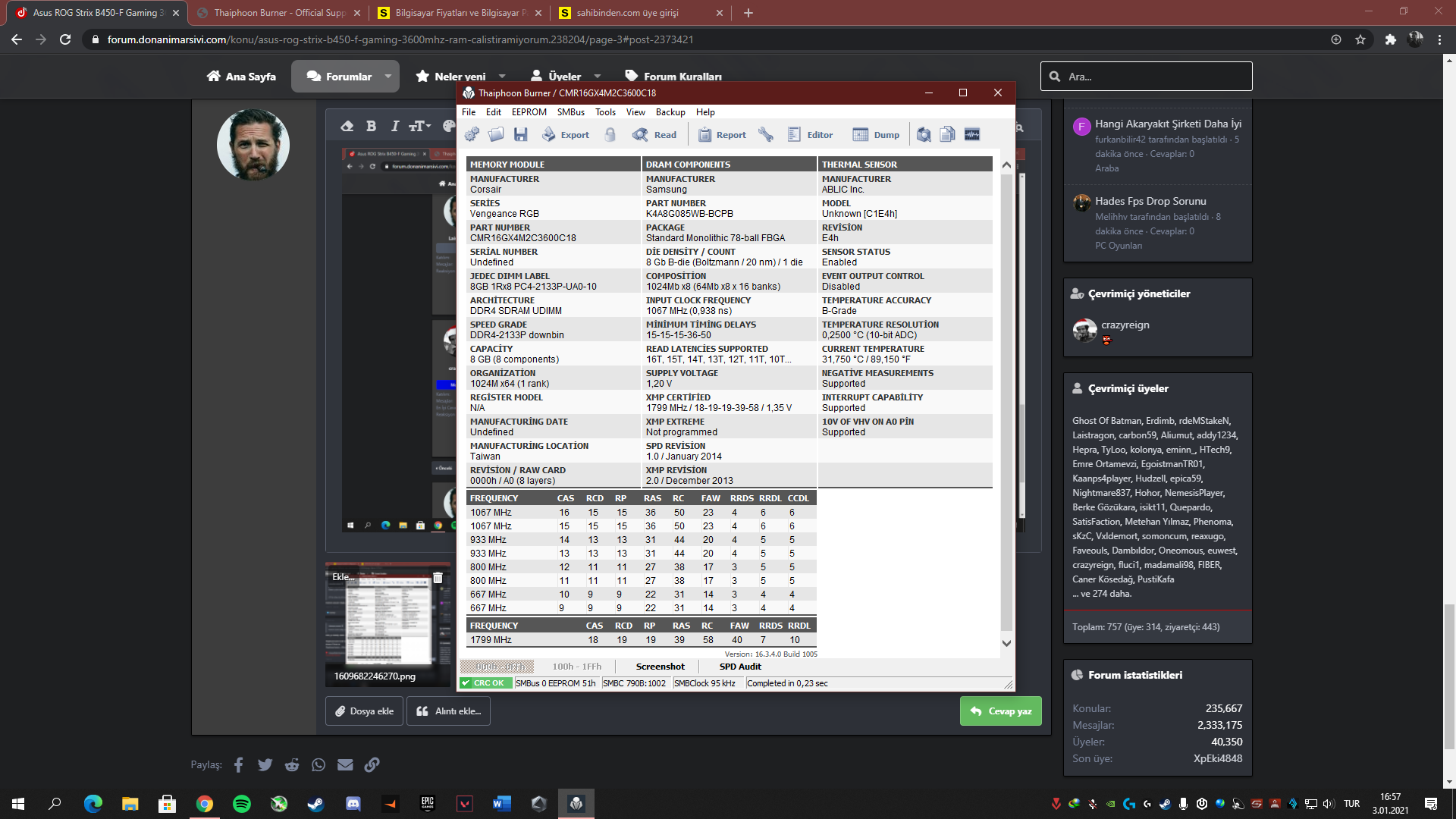1456x819 pixels.
Task: Open the Backup menu
Action: (670, 112)
